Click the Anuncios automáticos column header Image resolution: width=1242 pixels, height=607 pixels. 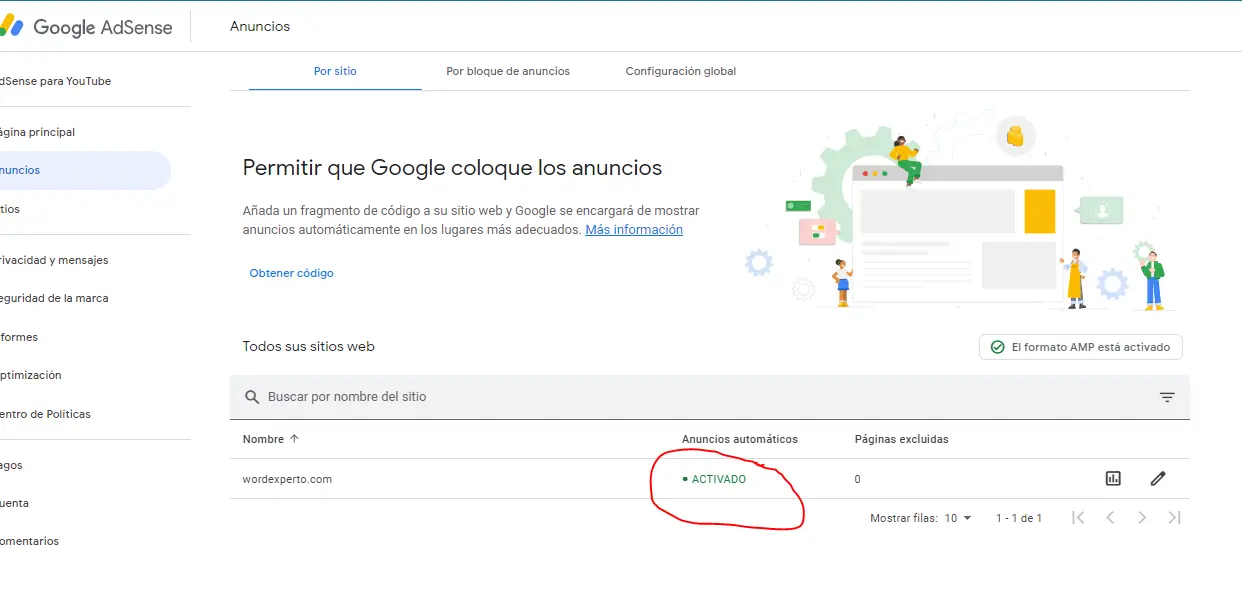(740, 439)
